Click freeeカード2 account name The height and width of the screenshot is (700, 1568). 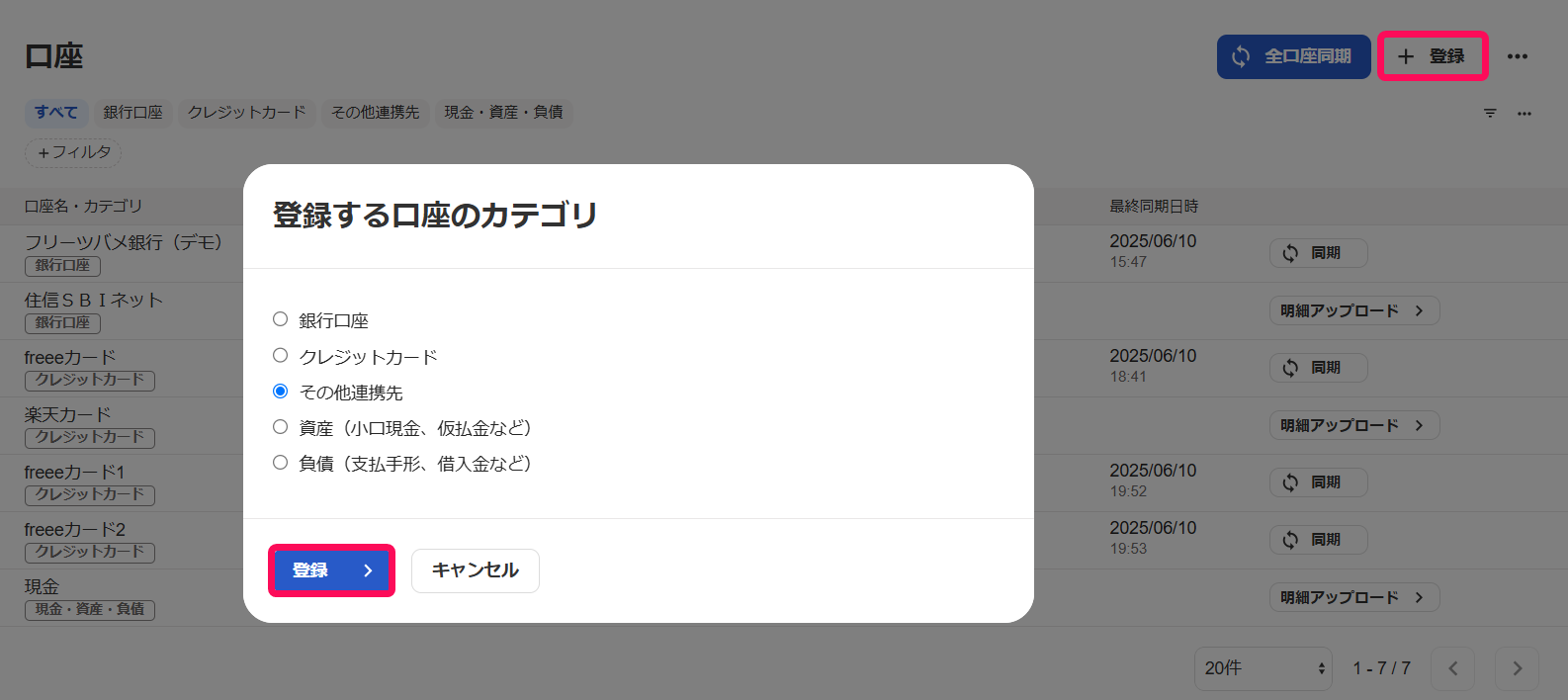(75, 529)
